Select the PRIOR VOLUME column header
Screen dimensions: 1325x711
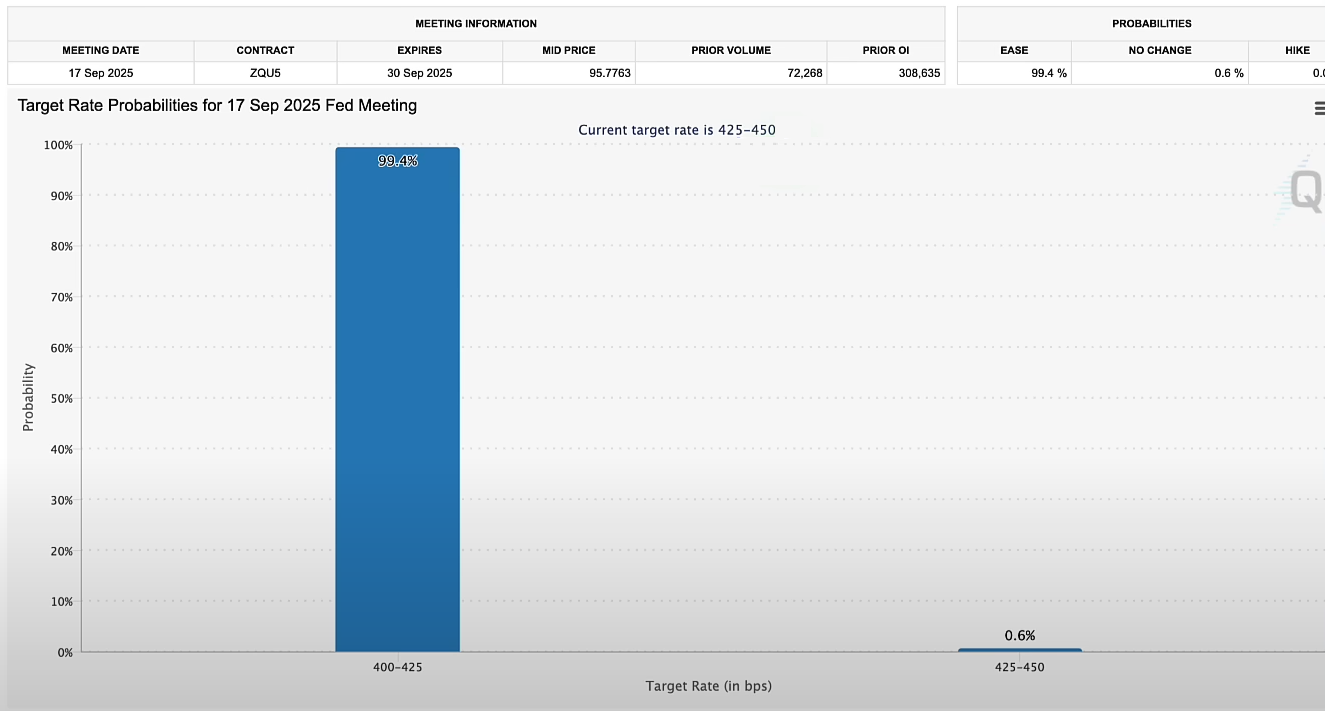pyautogui.click(x=730, y=50)
